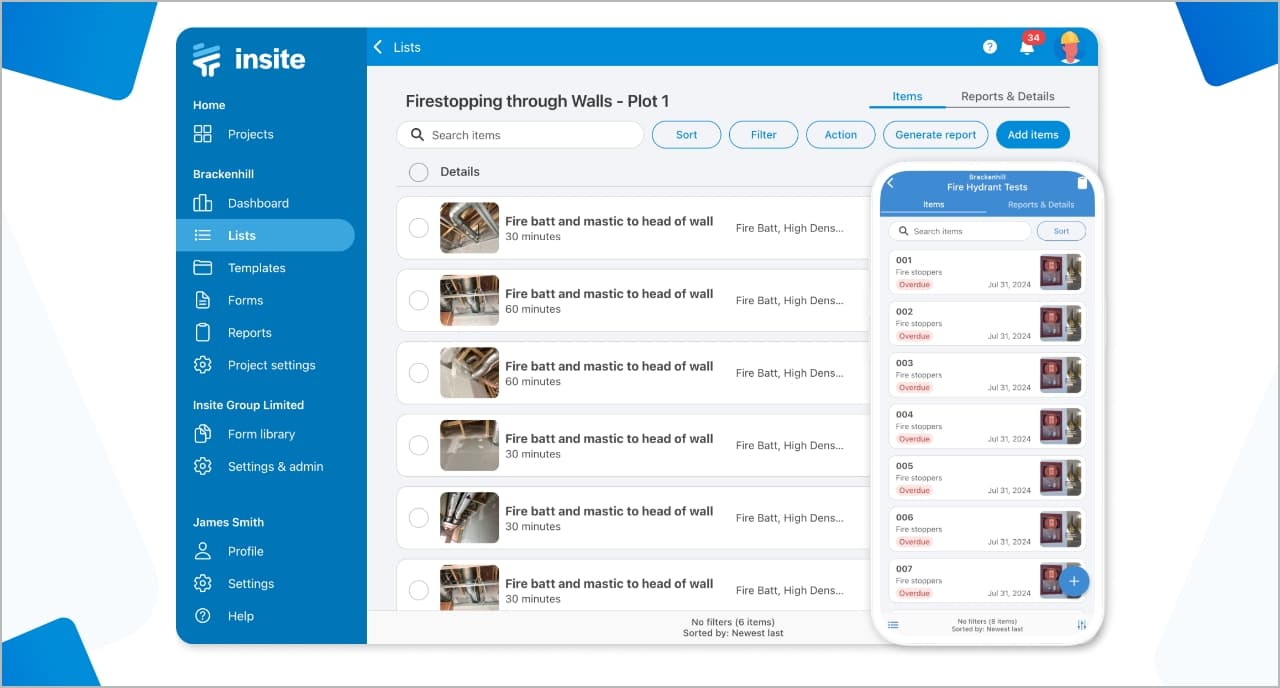Click the Add items button
This screenshot has height=688, width=1280.
(1033, 135)
